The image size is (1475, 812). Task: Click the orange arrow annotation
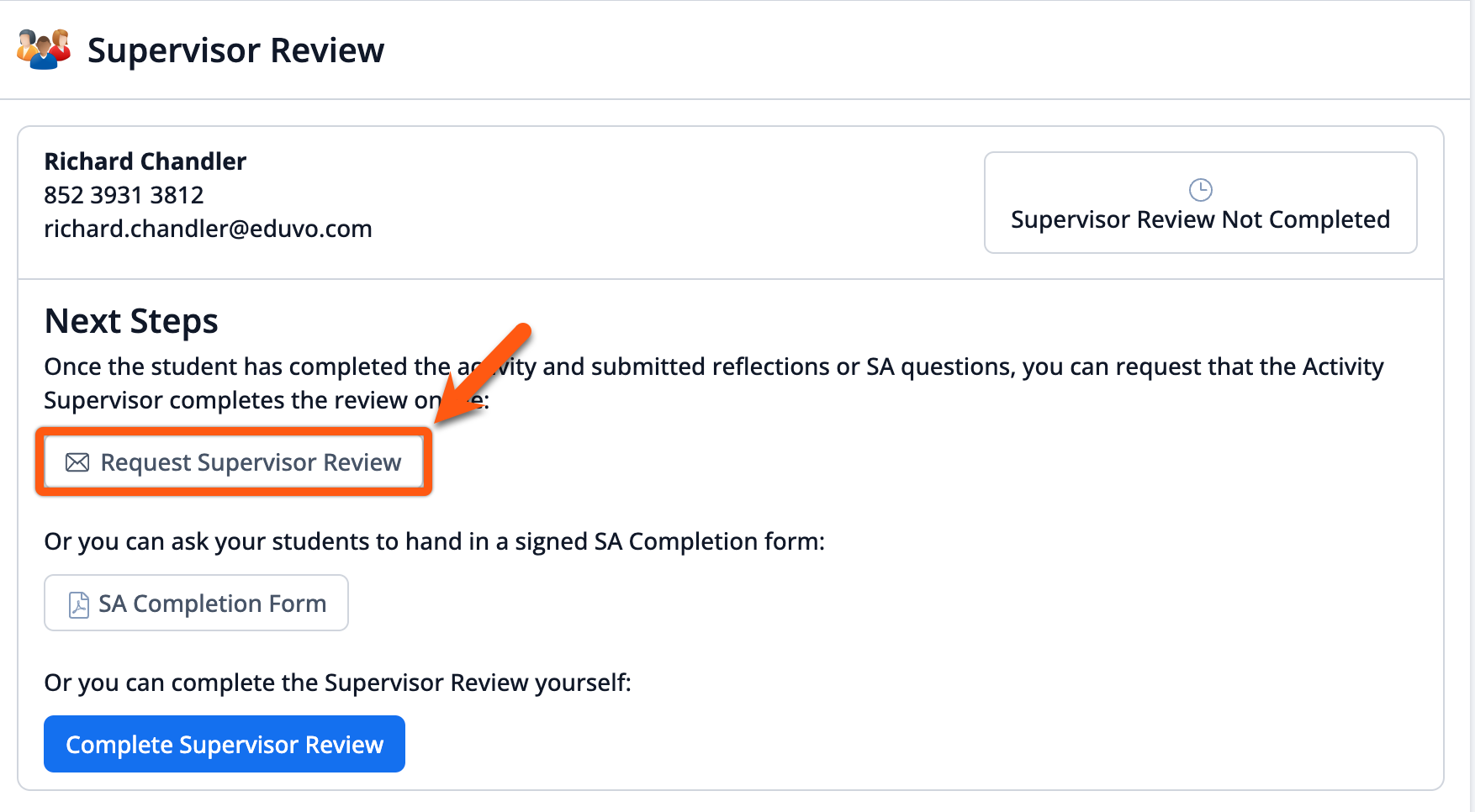click(483, 373)
